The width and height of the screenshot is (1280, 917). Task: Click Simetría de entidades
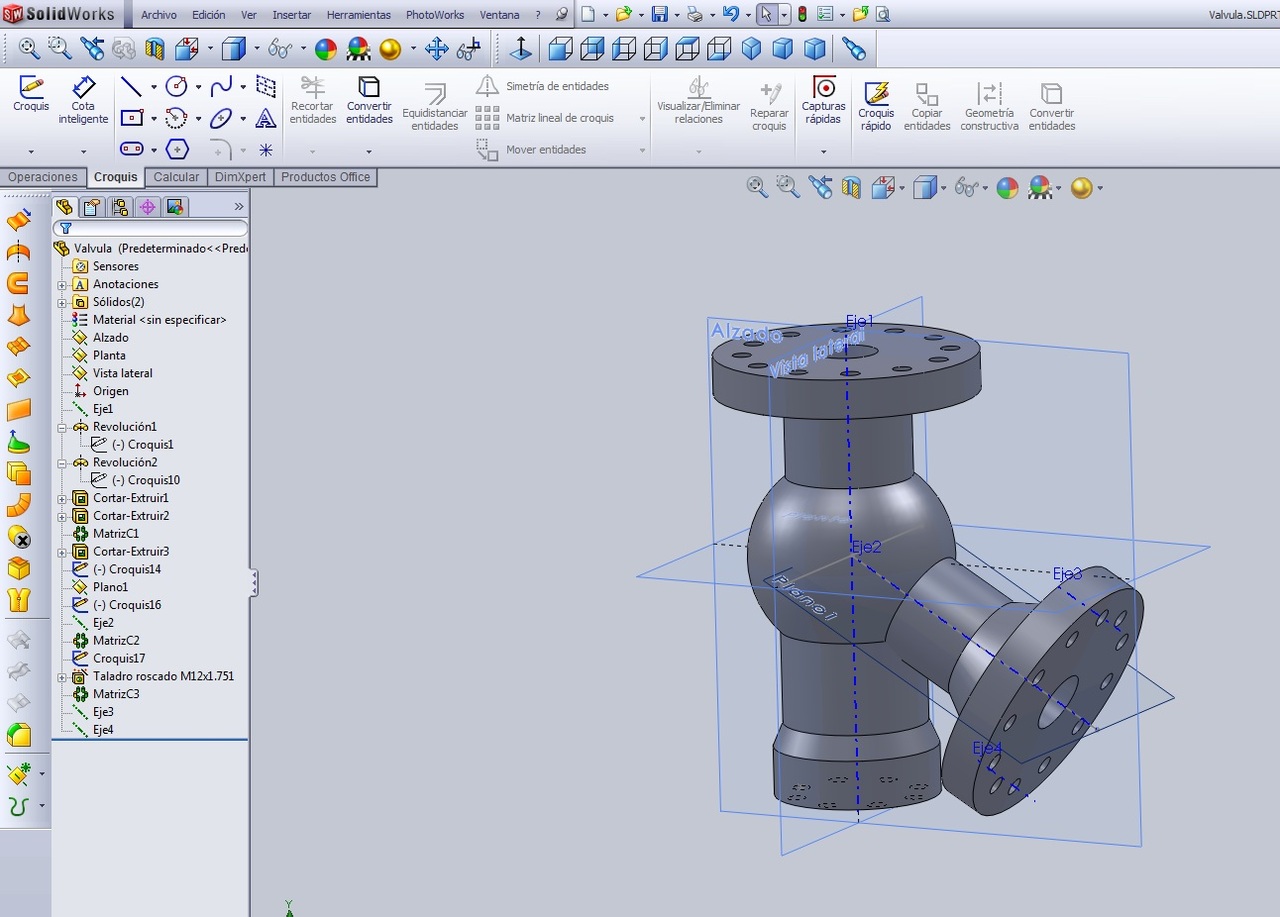(x=543, y=86)
